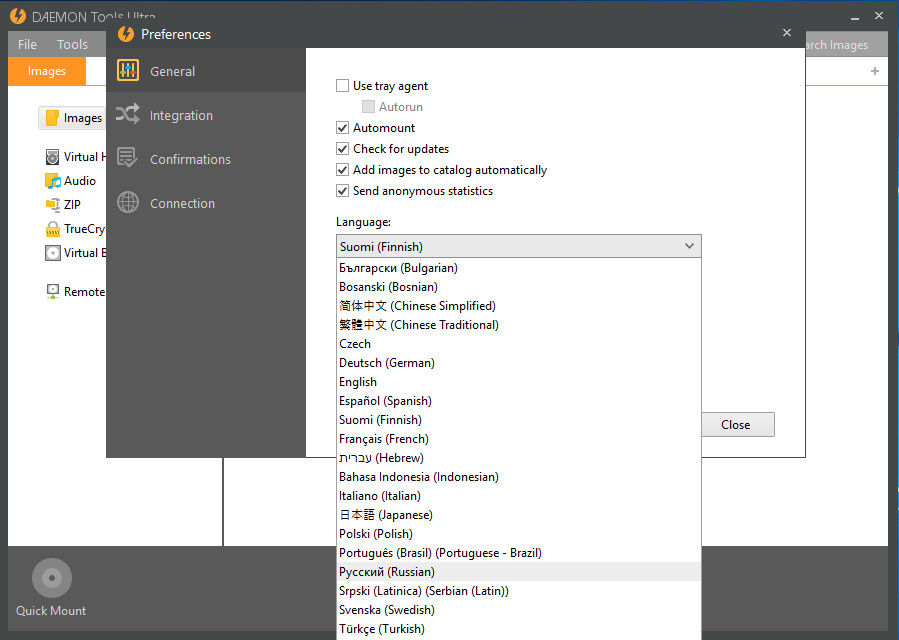Click the greyed-out Autorun checkbox
Screen dimensions: 899x640
(368, 107)
